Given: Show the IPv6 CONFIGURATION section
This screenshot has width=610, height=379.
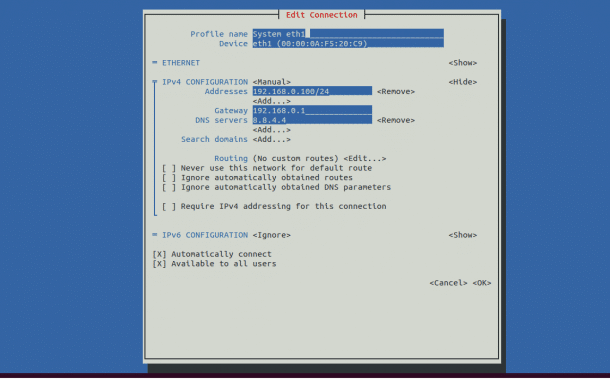Looking at the screenshot, I should pyautogui.click(x=463, y=235).
